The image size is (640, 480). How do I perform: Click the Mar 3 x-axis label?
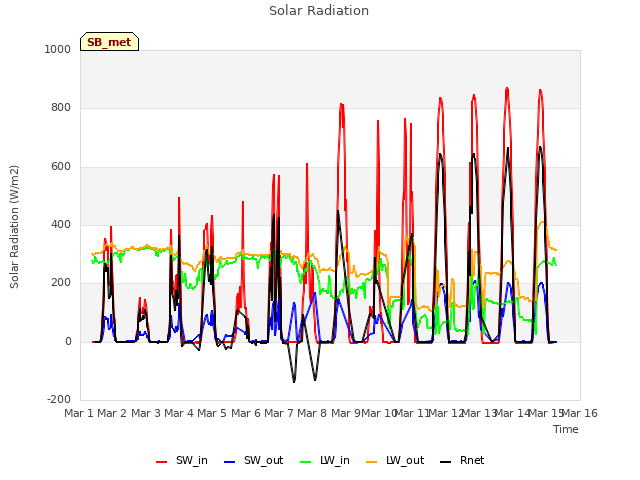pos(146,413)
